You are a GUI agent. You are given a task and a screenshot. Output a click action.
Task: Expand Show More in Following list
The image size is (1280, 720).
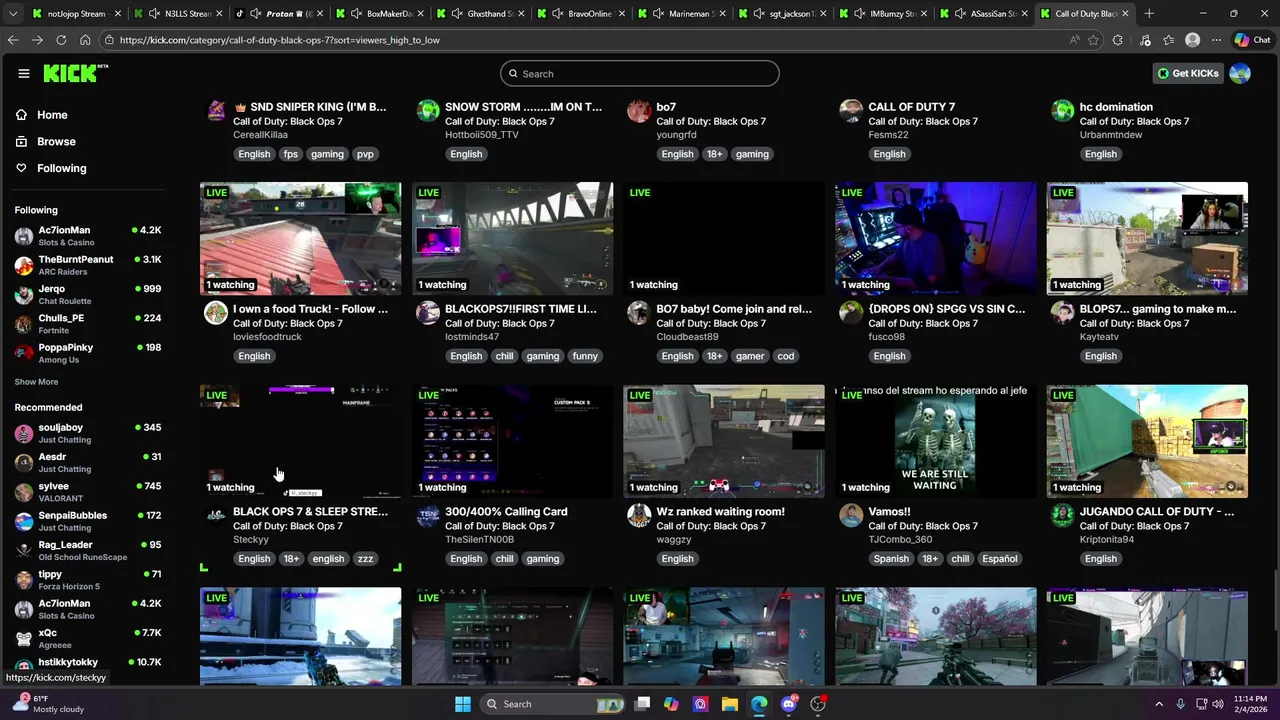36,382
